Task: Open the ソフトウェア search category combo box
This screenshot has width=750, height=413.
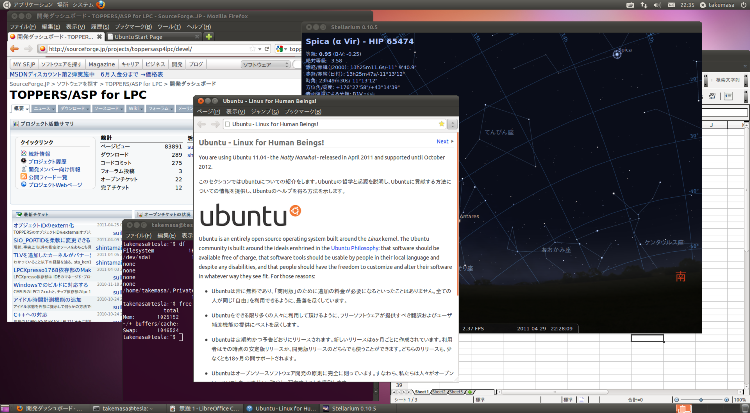Action: 265,64
